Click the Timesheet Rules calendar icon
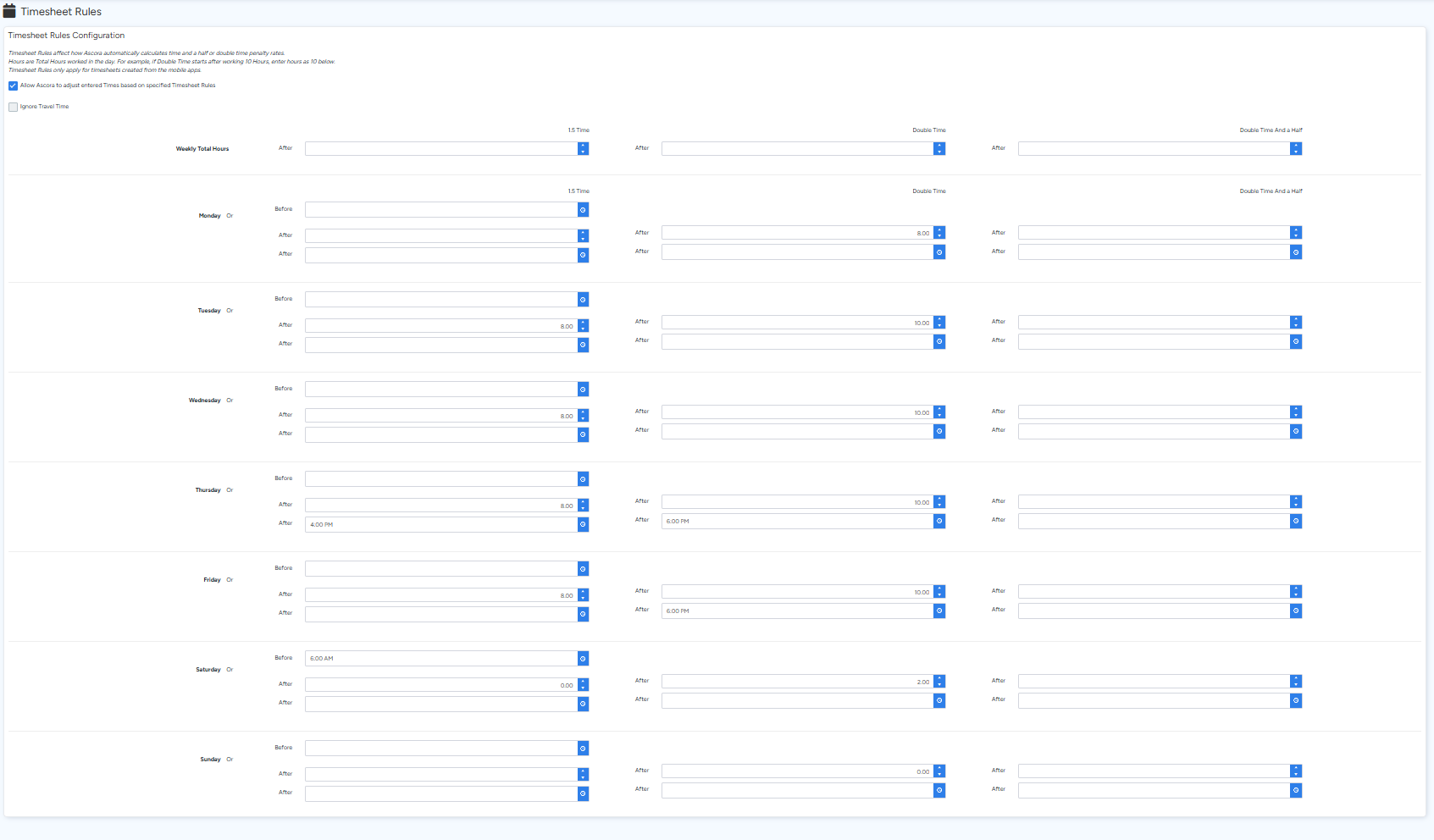Viewport: 1434px width, 840px height. 9,11
